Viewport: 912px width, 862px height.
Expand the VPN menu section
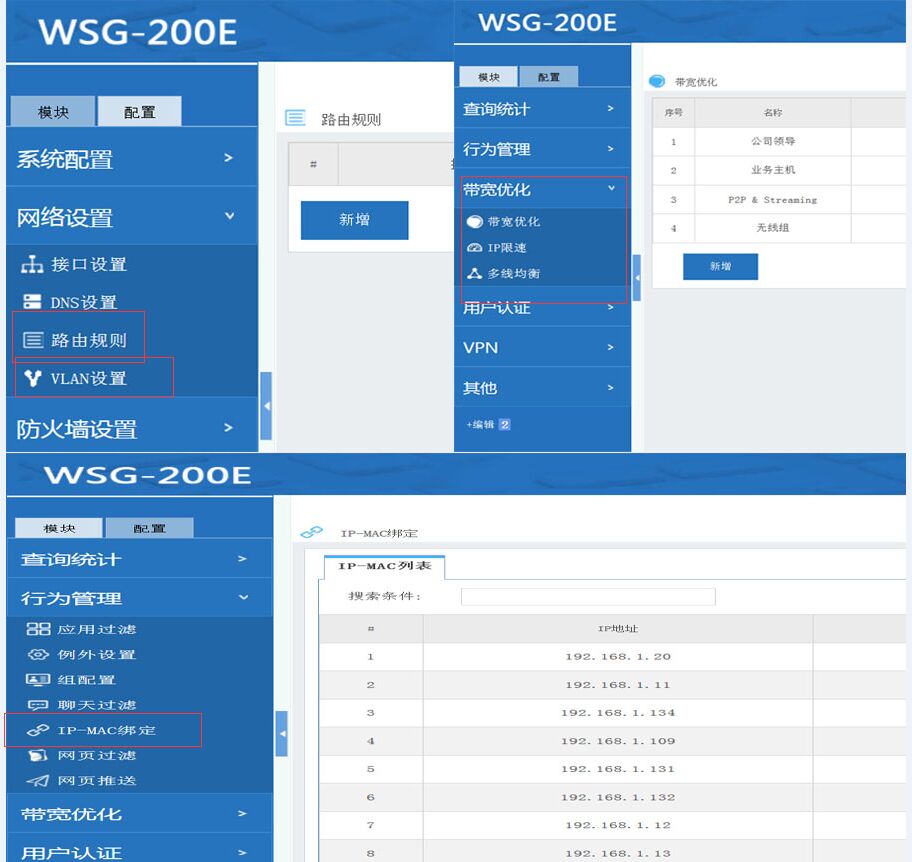point(541,348)
